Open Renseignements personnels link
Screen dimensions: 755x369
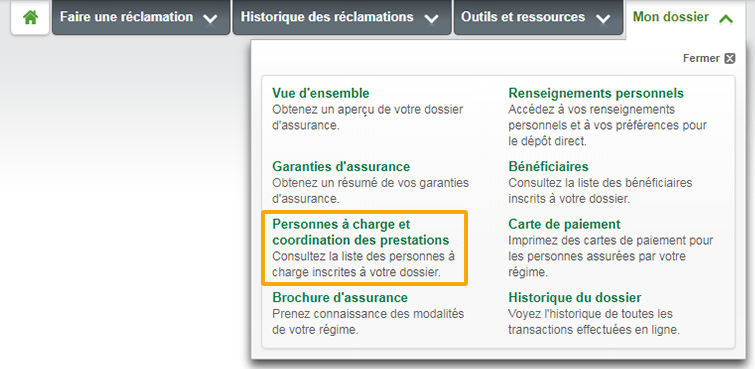(x=596, y=92)
